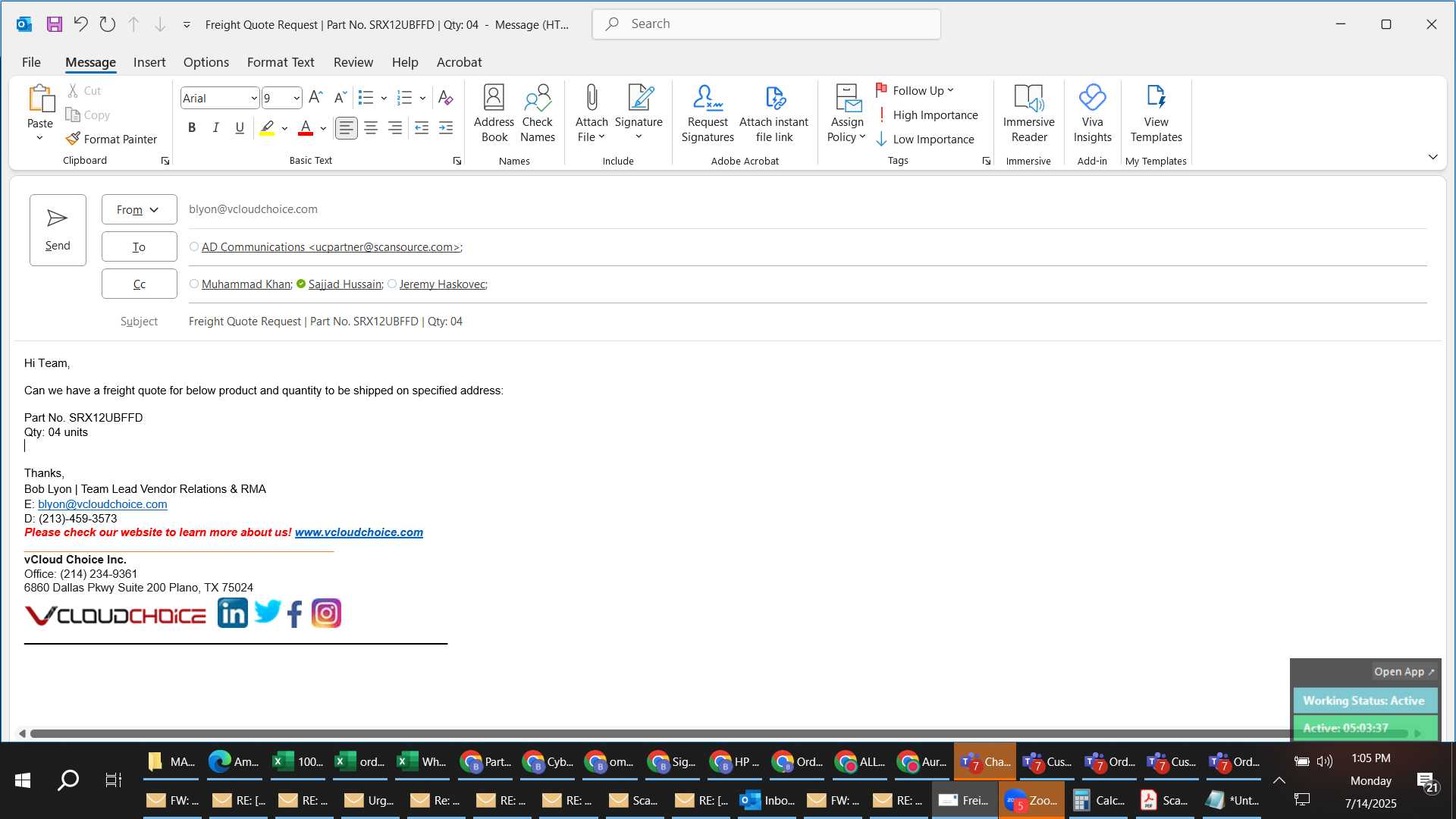Open highlight color dropdown arrow
The width and height of the screenshot is (1456, 819).
284,129
